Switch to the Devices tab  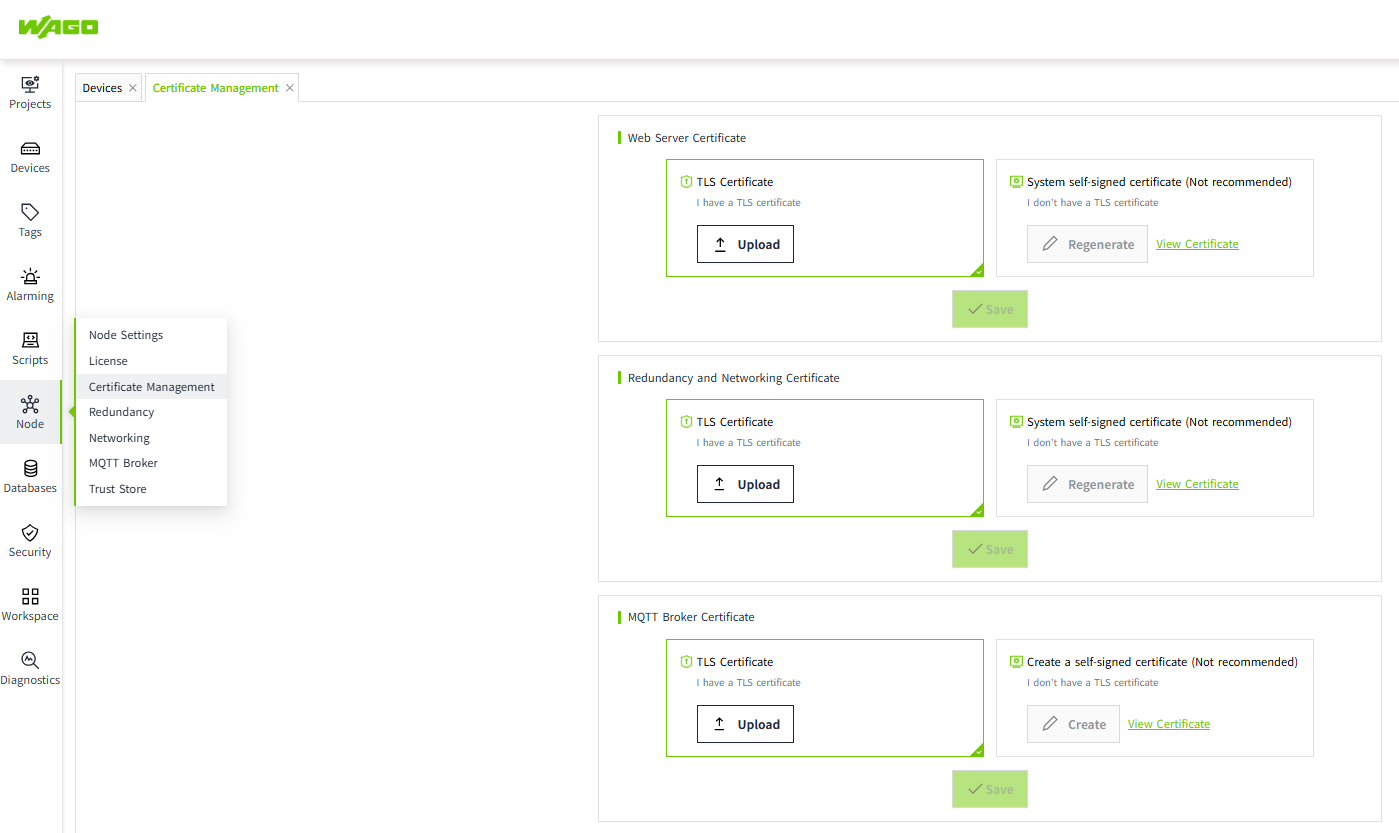(101, 88)
